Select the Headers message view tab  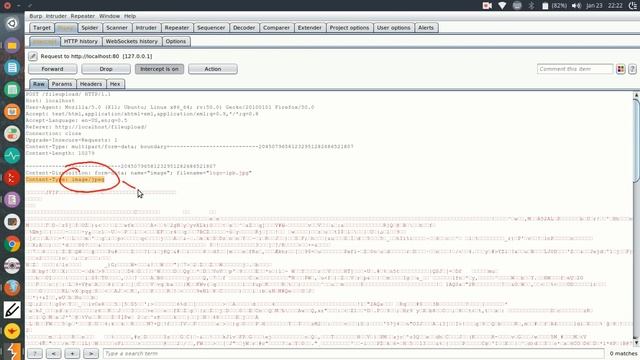[x=91, y=84]
